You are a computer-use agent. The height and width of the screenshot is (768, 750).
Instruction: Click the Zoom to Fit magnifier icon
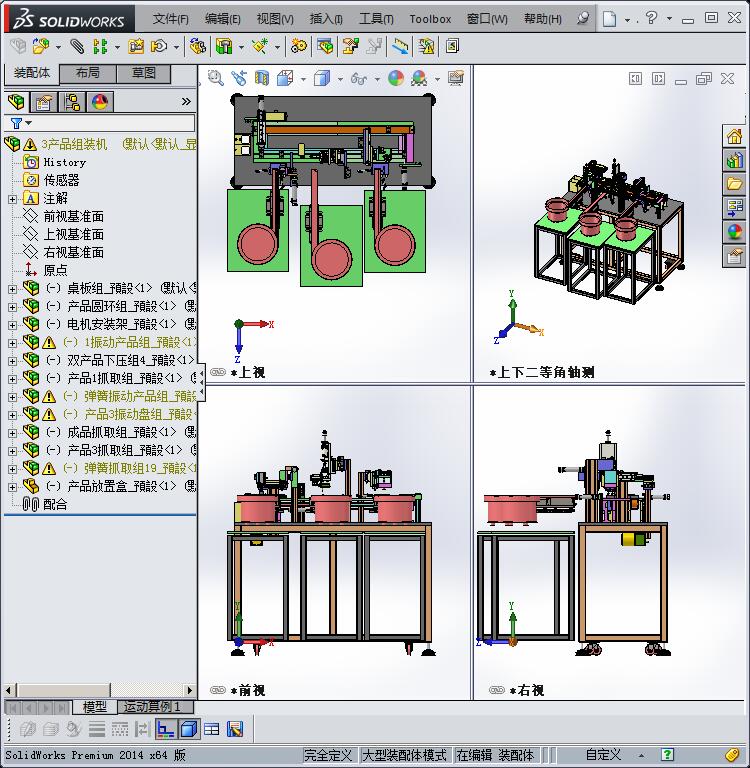[216, 78]
